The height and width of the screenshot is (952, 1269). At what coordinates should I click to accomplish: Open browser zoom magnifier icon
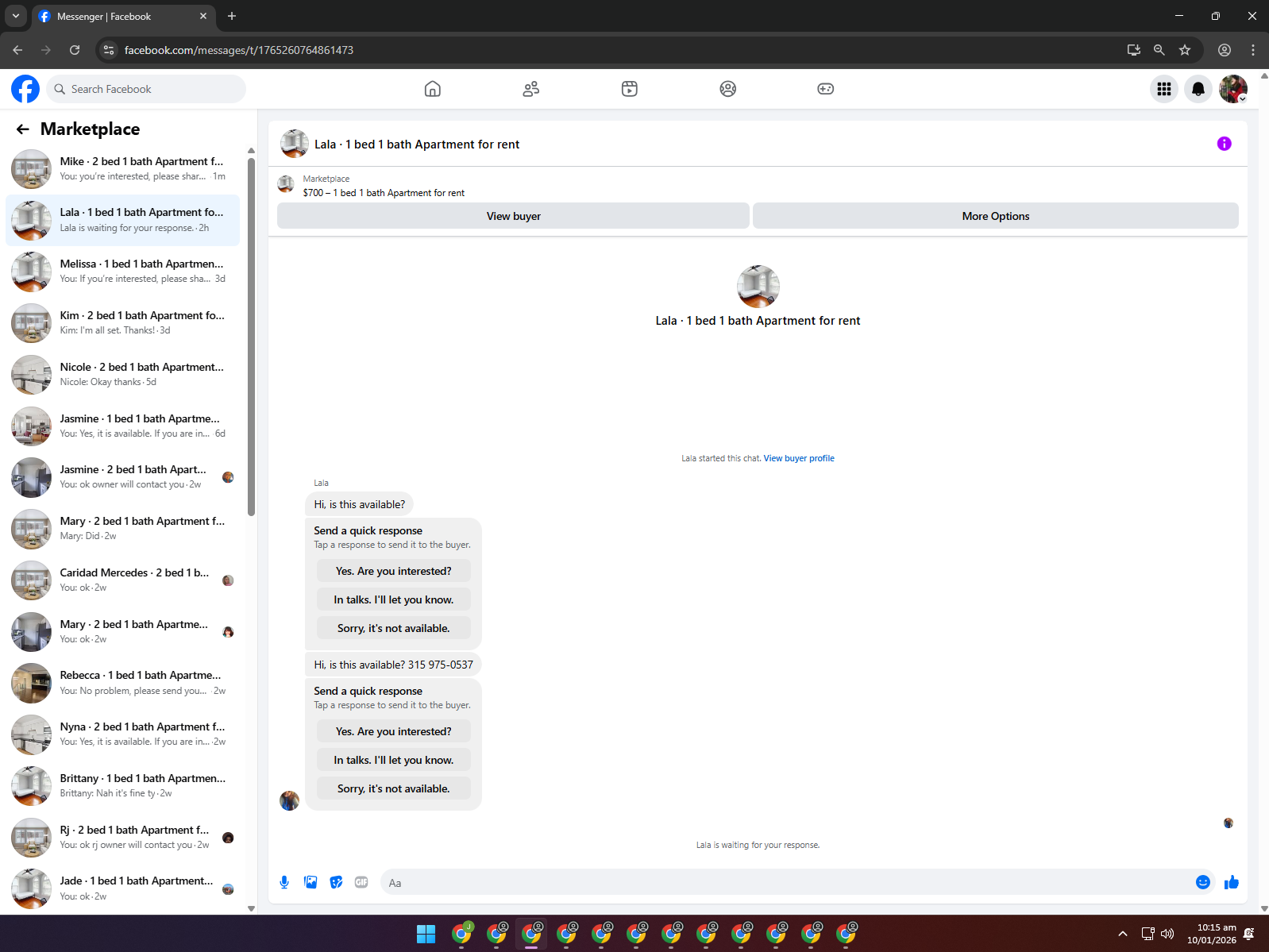(1159, 50)
